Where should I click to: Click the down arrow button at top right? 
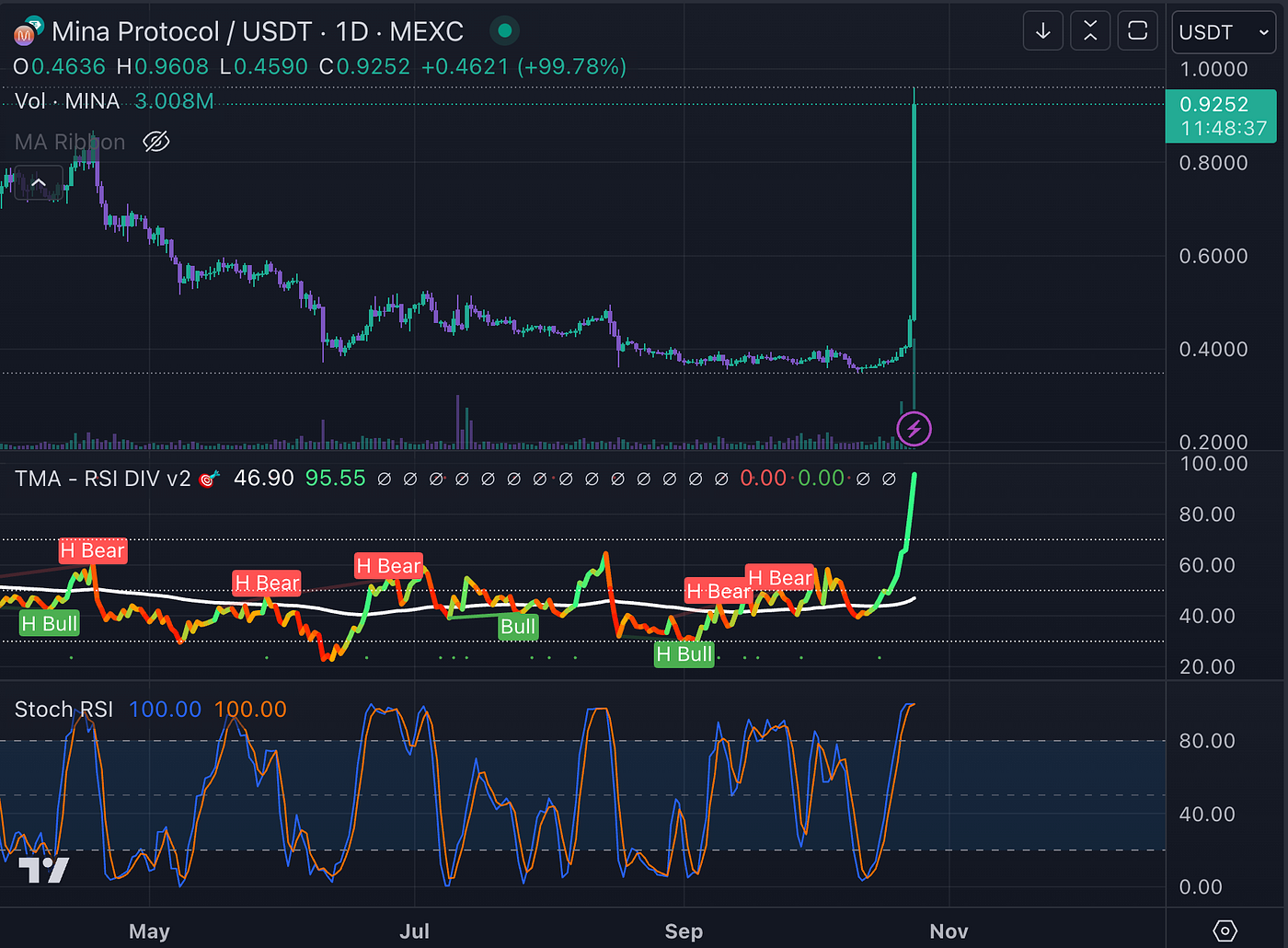click(x=1043, y=31)
